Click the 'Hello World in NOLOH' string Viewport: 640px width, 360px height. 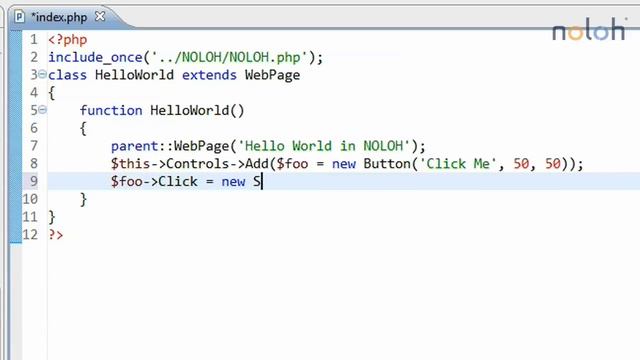(324, 146)
